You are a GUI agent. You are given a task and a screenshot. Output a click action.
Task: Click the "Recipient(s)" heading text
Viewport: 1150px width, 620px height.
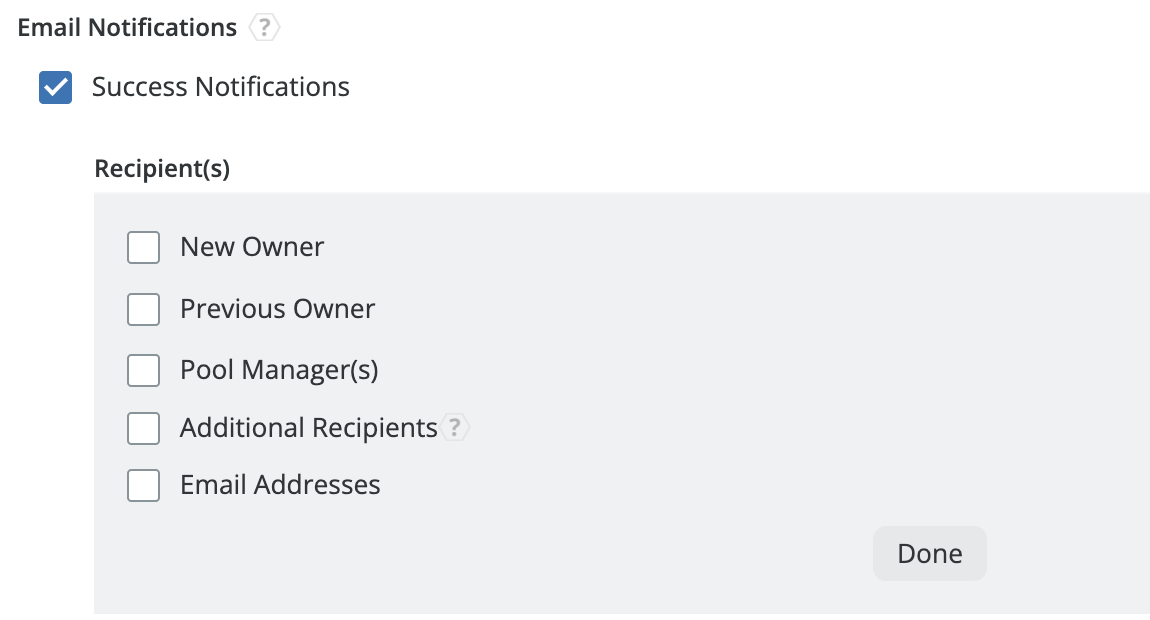click(162, 169)
